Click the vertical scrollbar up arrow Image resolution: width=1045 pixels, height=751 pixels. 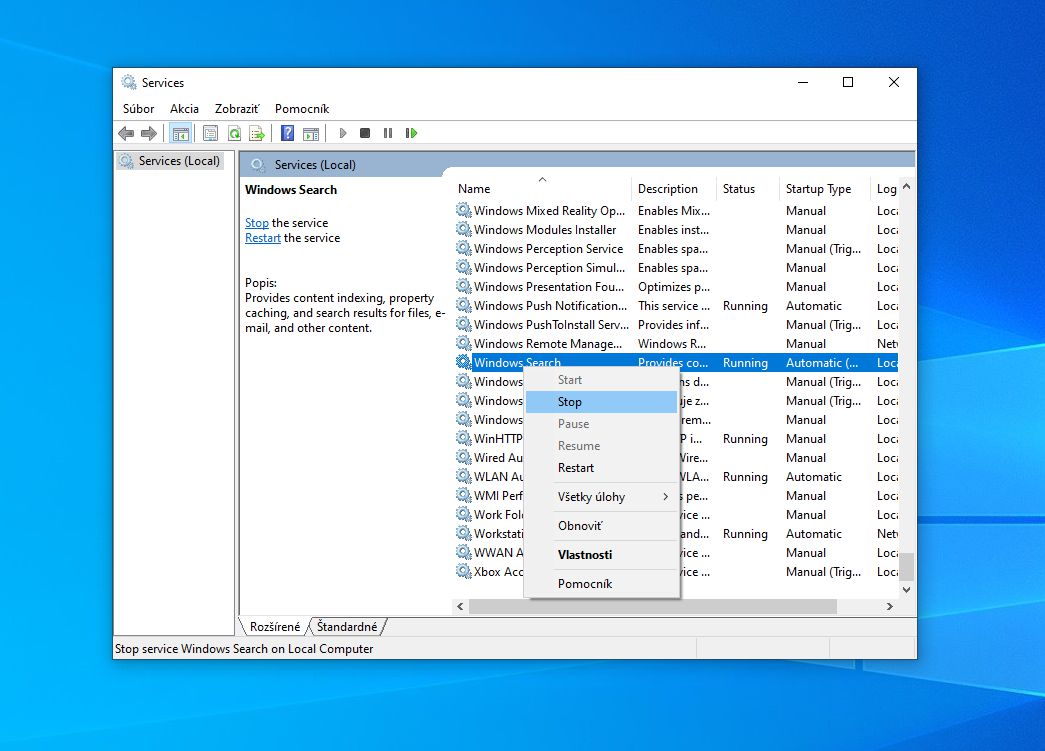pyautogui.click(x=906, y=187)
